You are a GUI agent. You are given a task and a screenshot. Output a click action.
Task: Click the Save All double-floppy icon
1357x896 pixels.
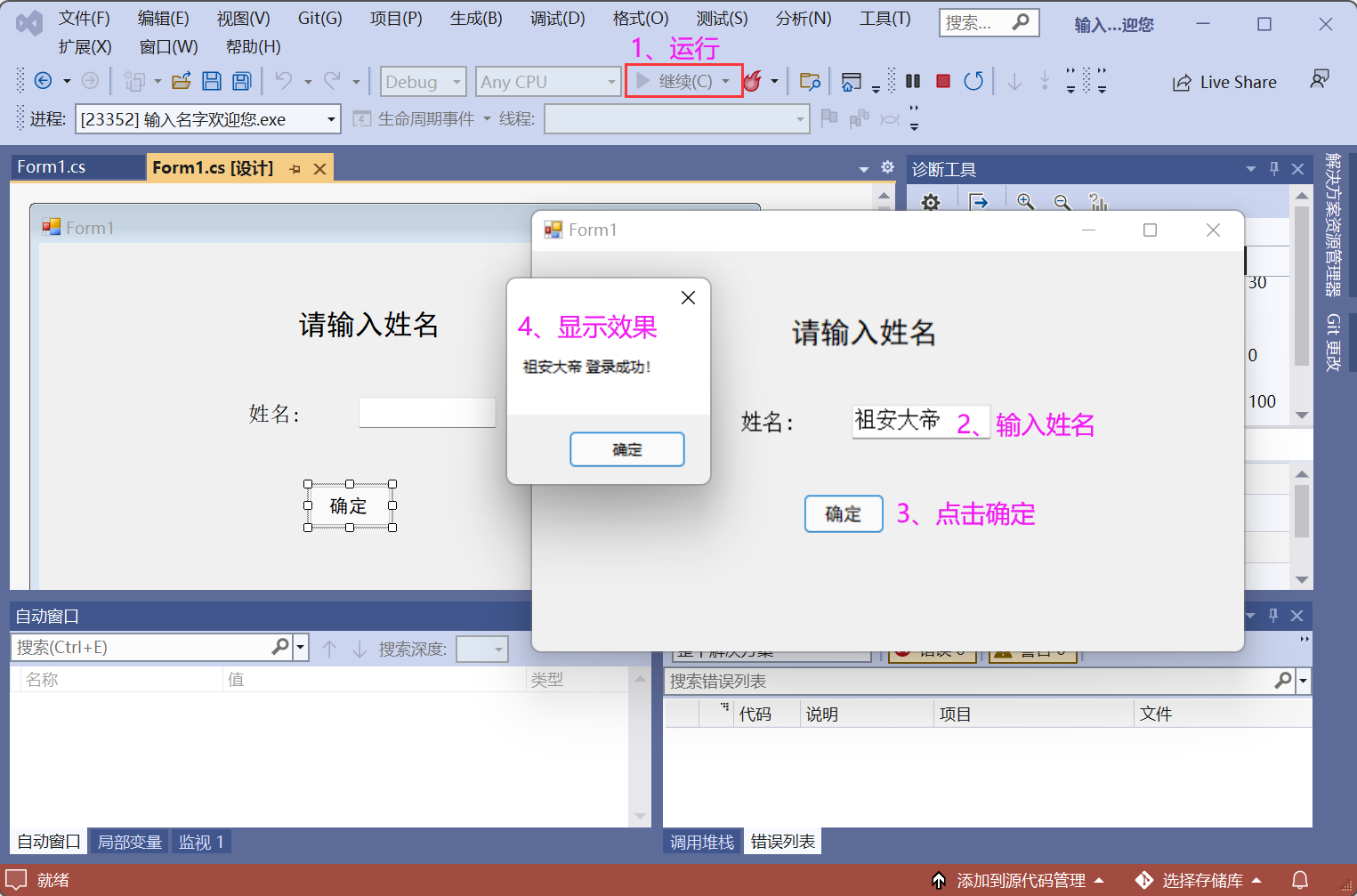(241, 81)
